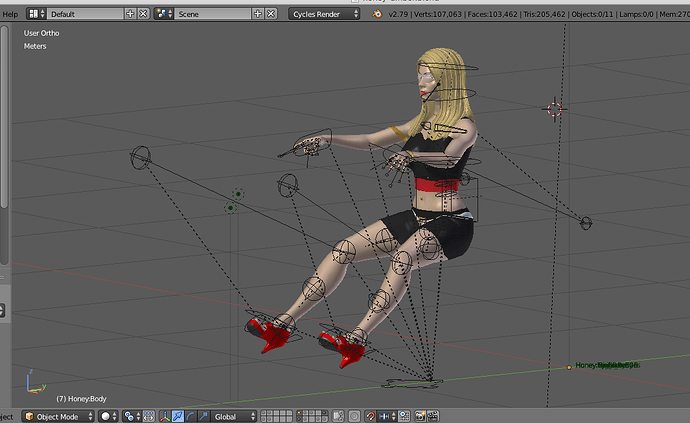Open the Object Mode selector

click(x=58, y=416)
